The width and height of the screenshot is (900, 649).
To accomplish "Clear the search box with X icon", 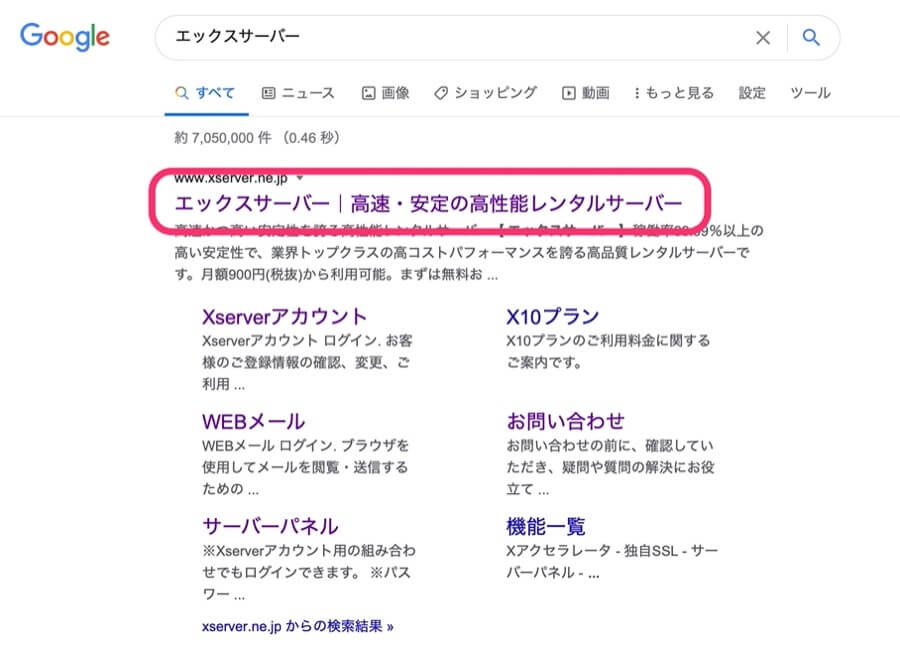I will coord(762,38).
